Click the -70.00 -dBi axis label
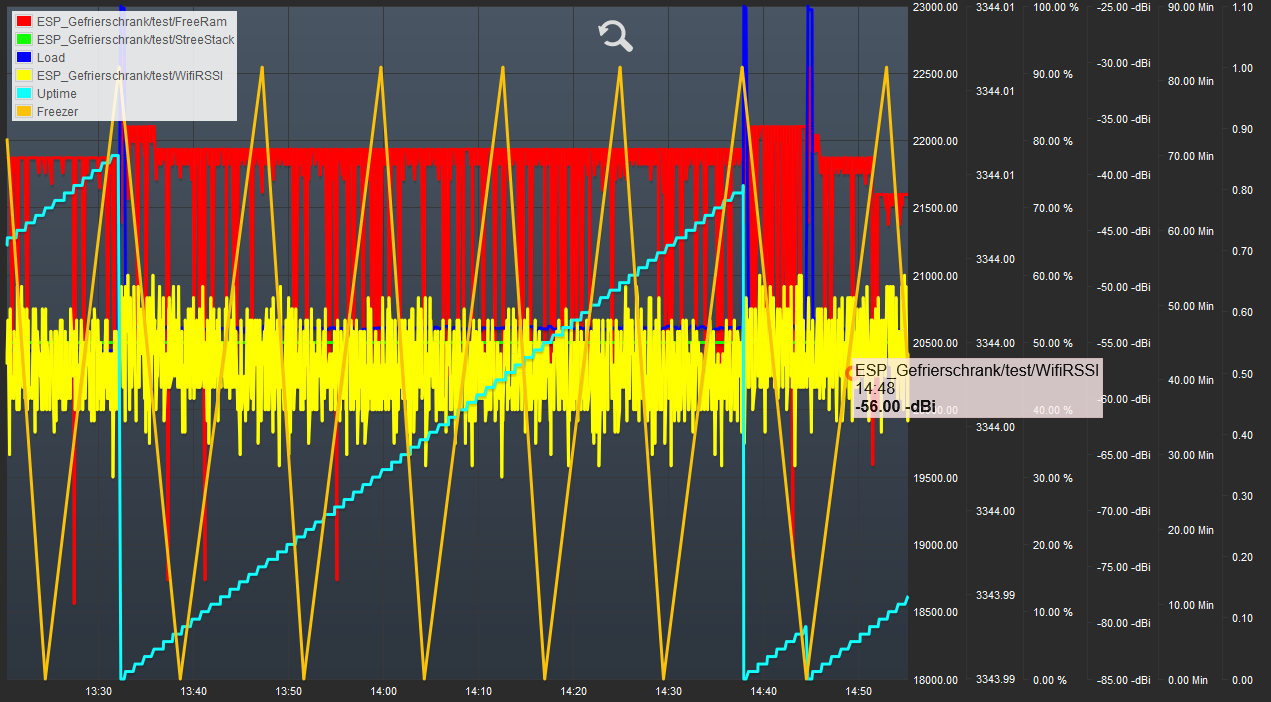Viewport: 1271px width, 702px height. tap(1124, 511)
